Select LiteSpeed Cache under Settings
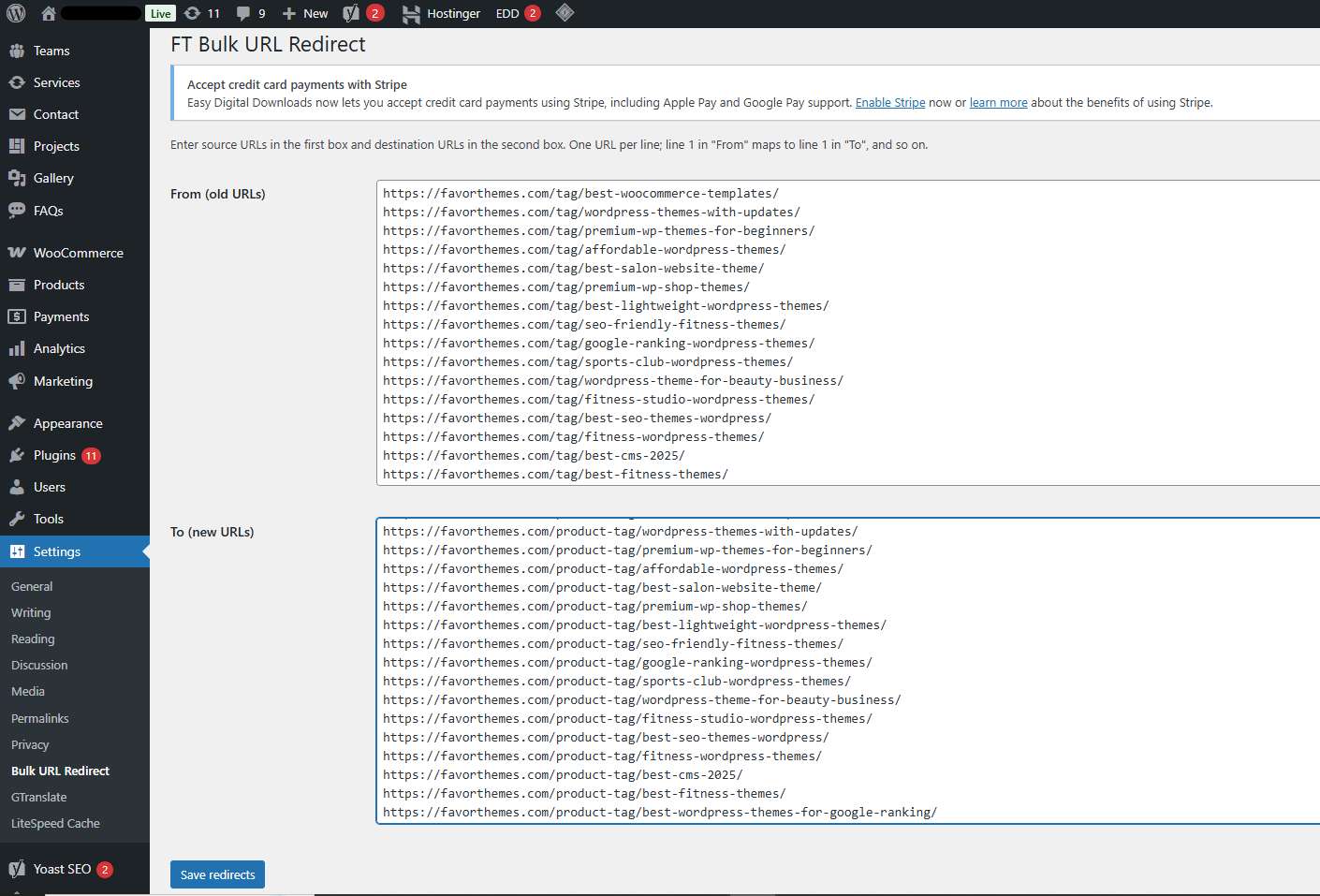This screenshot has width=1320, height=896. point(55,823)
